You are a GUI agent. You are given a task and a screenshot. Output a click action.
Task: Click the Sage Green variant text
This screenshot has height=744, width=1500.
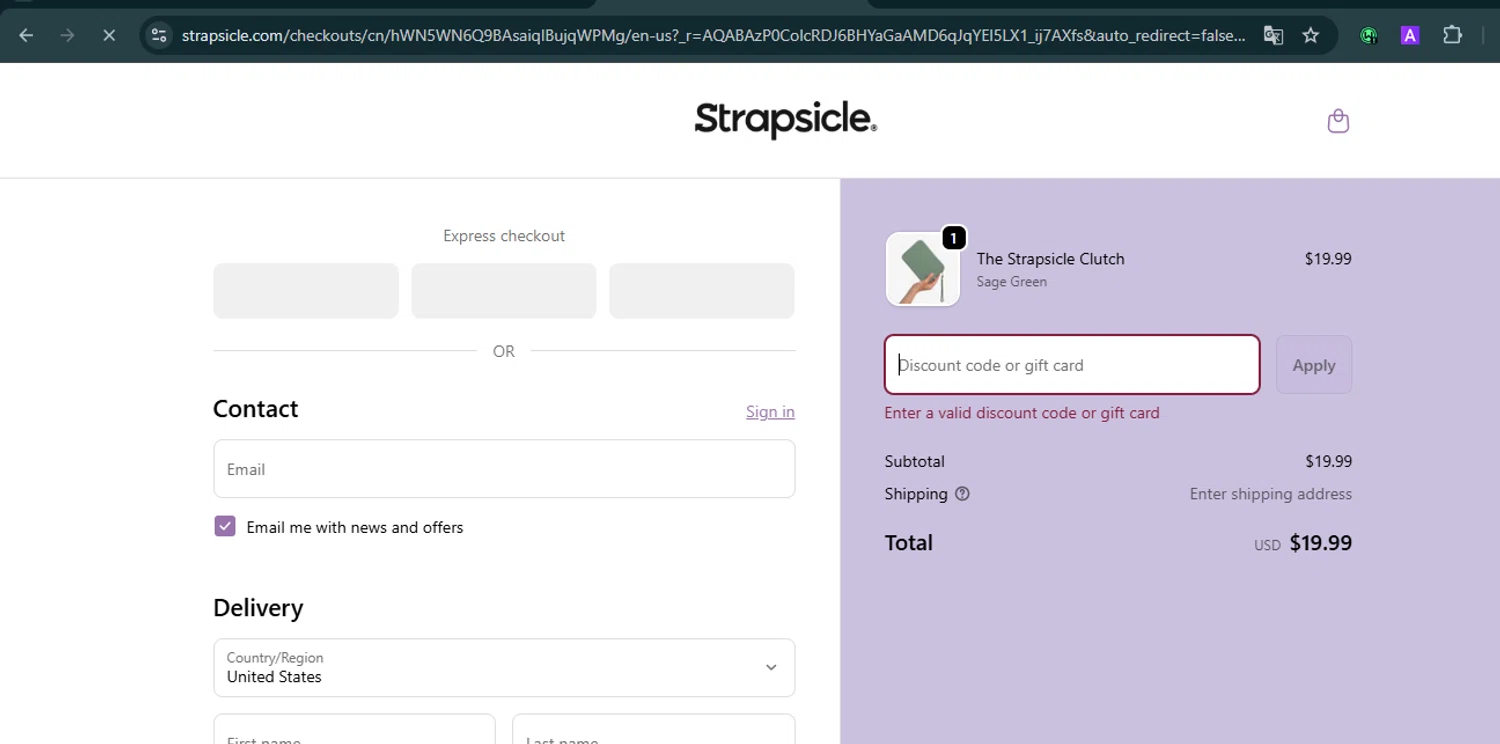point(1012,282)
